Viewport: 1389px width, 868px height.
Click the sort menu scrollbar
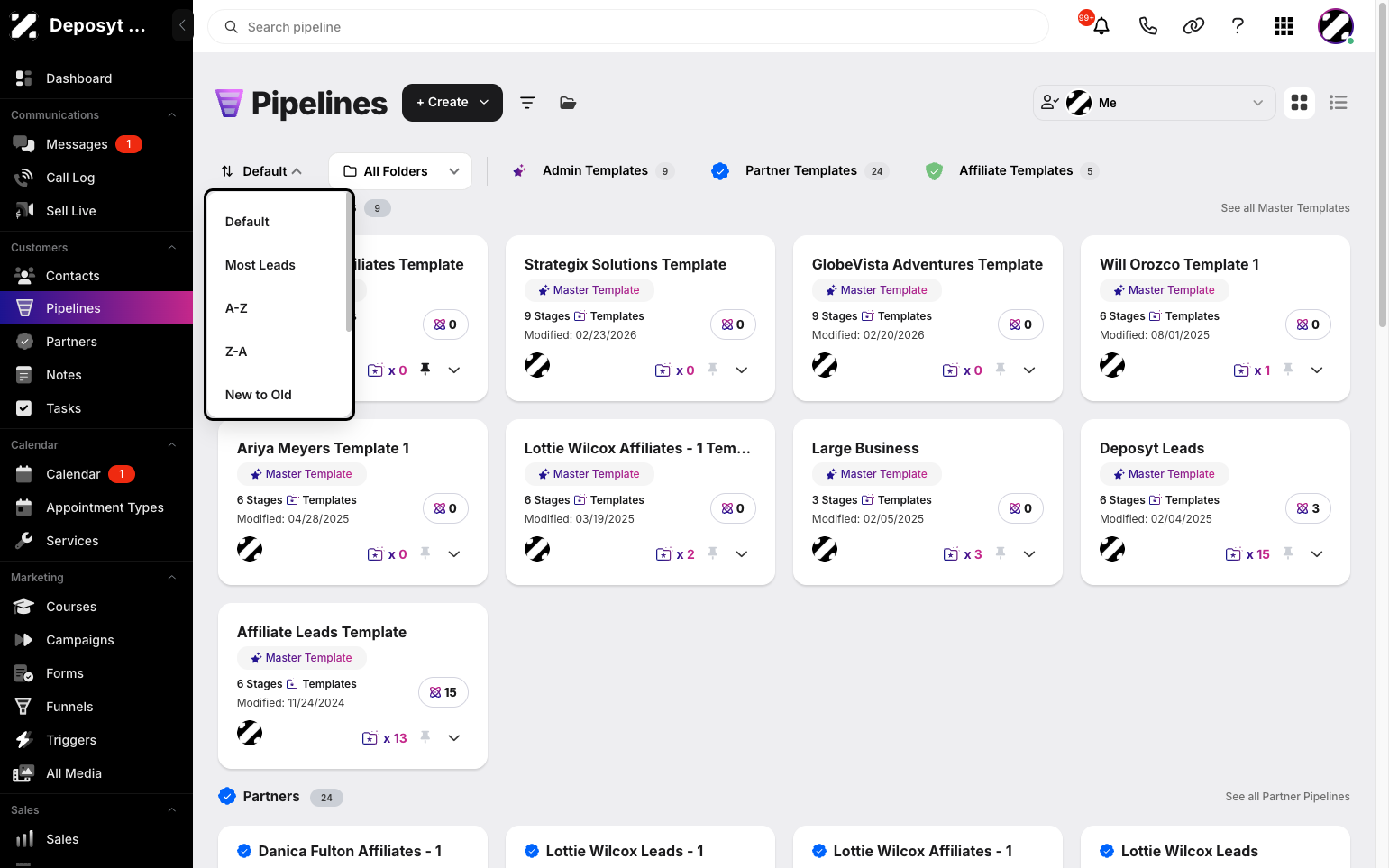(349, 263)
